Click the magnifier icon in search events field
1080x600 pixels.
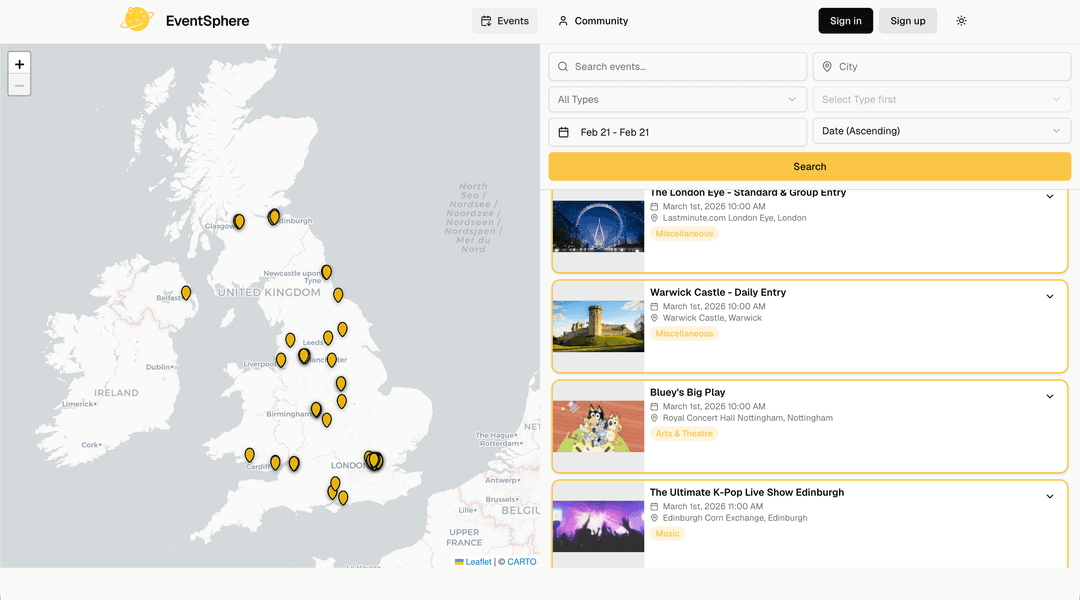tap(562, 66)
